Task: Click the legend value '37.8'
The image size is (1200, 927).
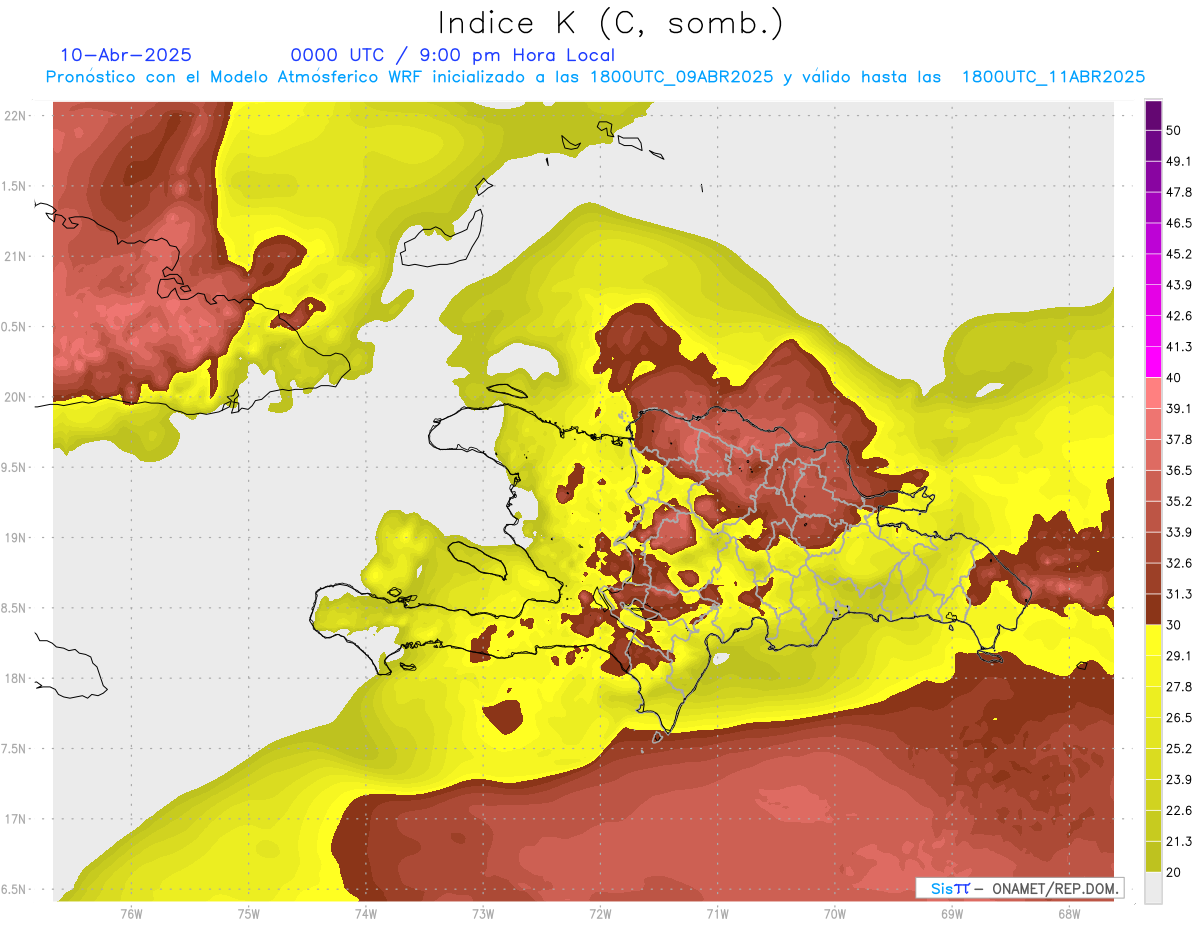Action: (x=1179, y=440)
